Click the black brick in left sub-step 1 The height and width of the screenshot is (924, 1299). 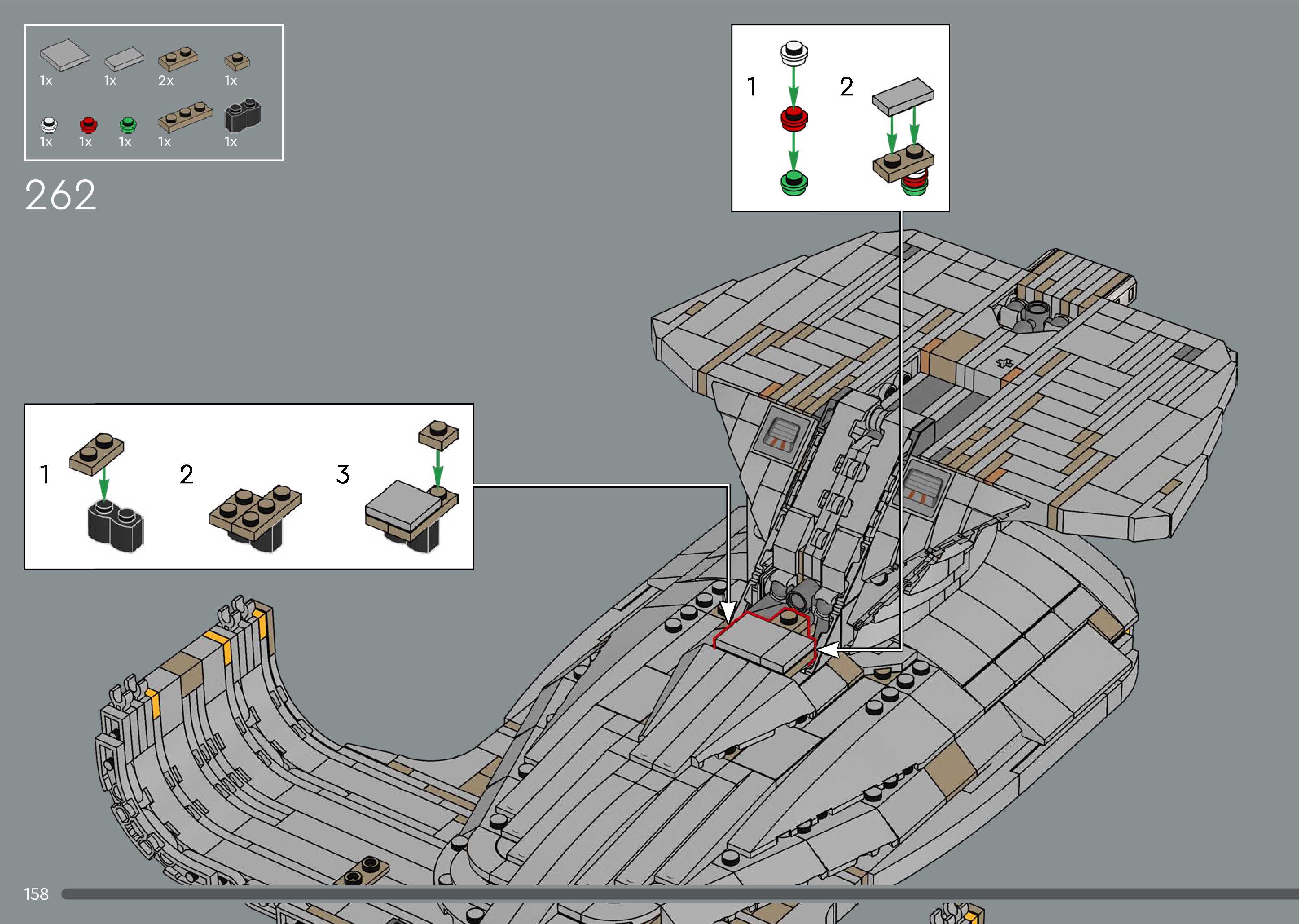tap(116, 527)
